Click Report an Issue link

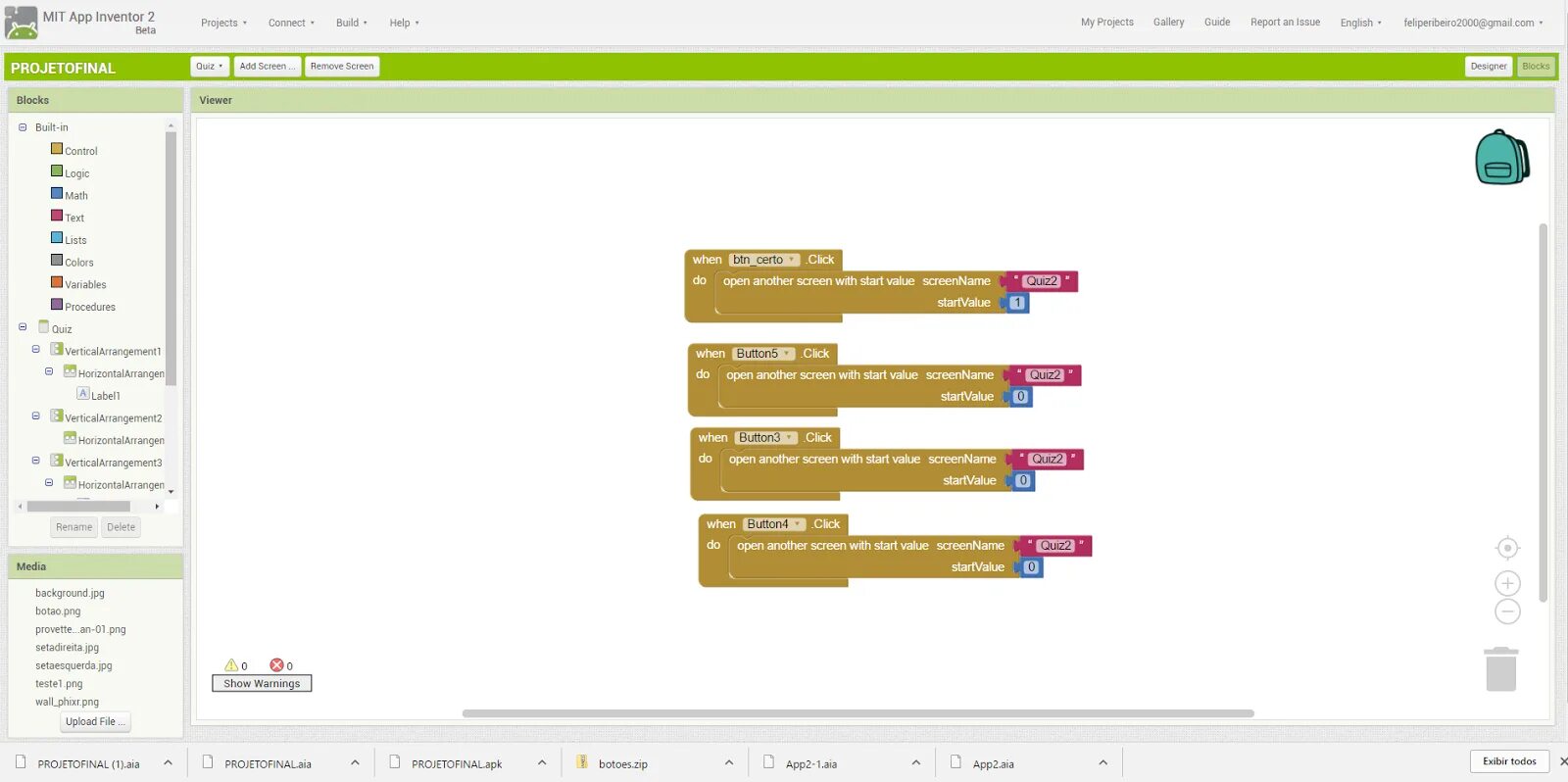[x=1285, y=23]
